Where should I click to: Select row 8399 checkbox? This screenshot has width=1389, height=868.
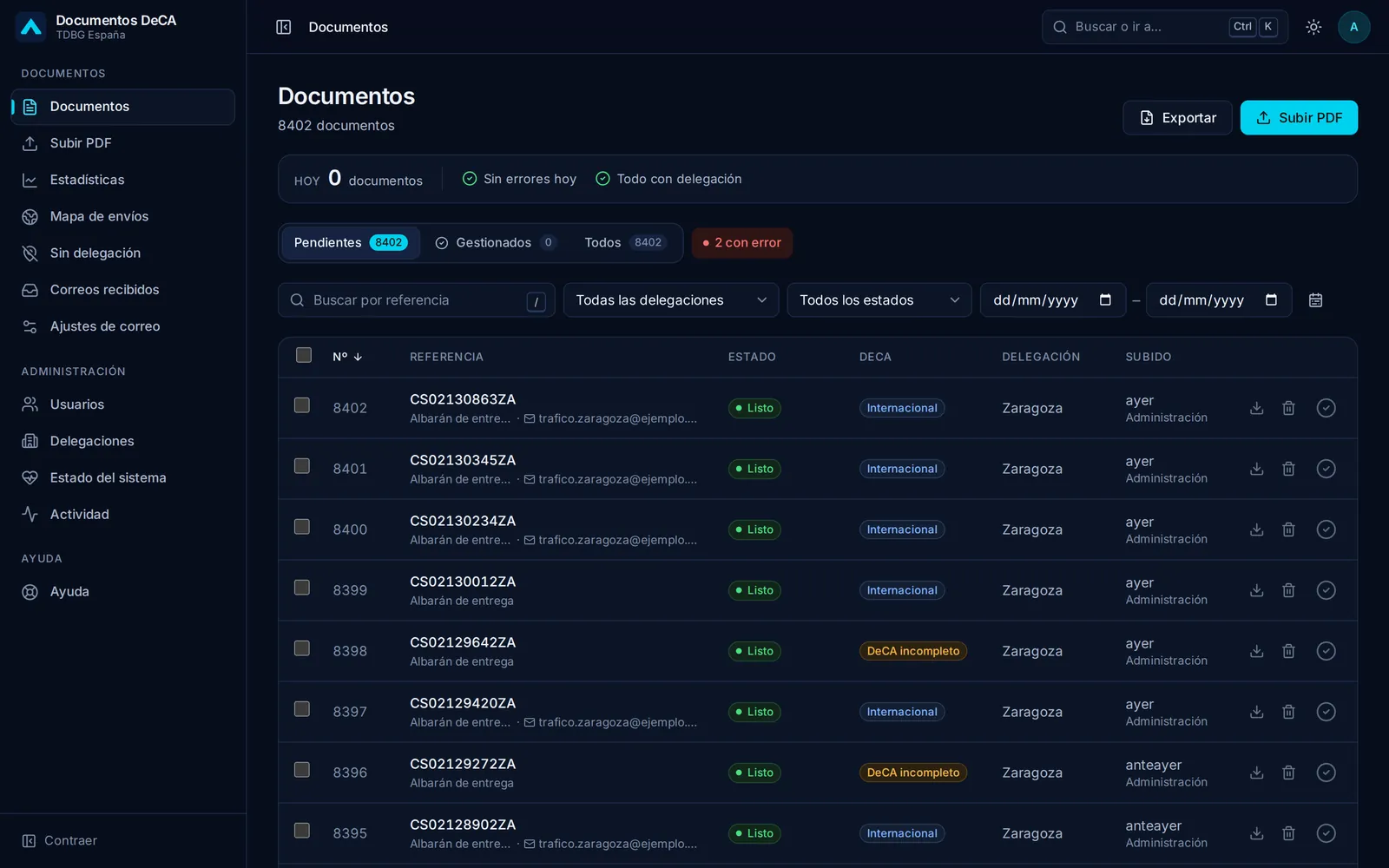[302, 588]
